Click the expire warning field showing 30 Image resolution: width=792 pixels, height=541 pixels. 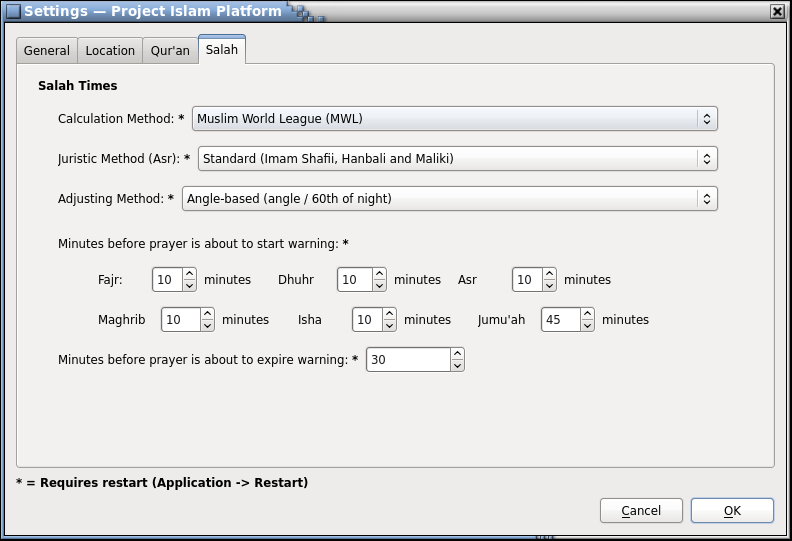(x=408, y=360)
